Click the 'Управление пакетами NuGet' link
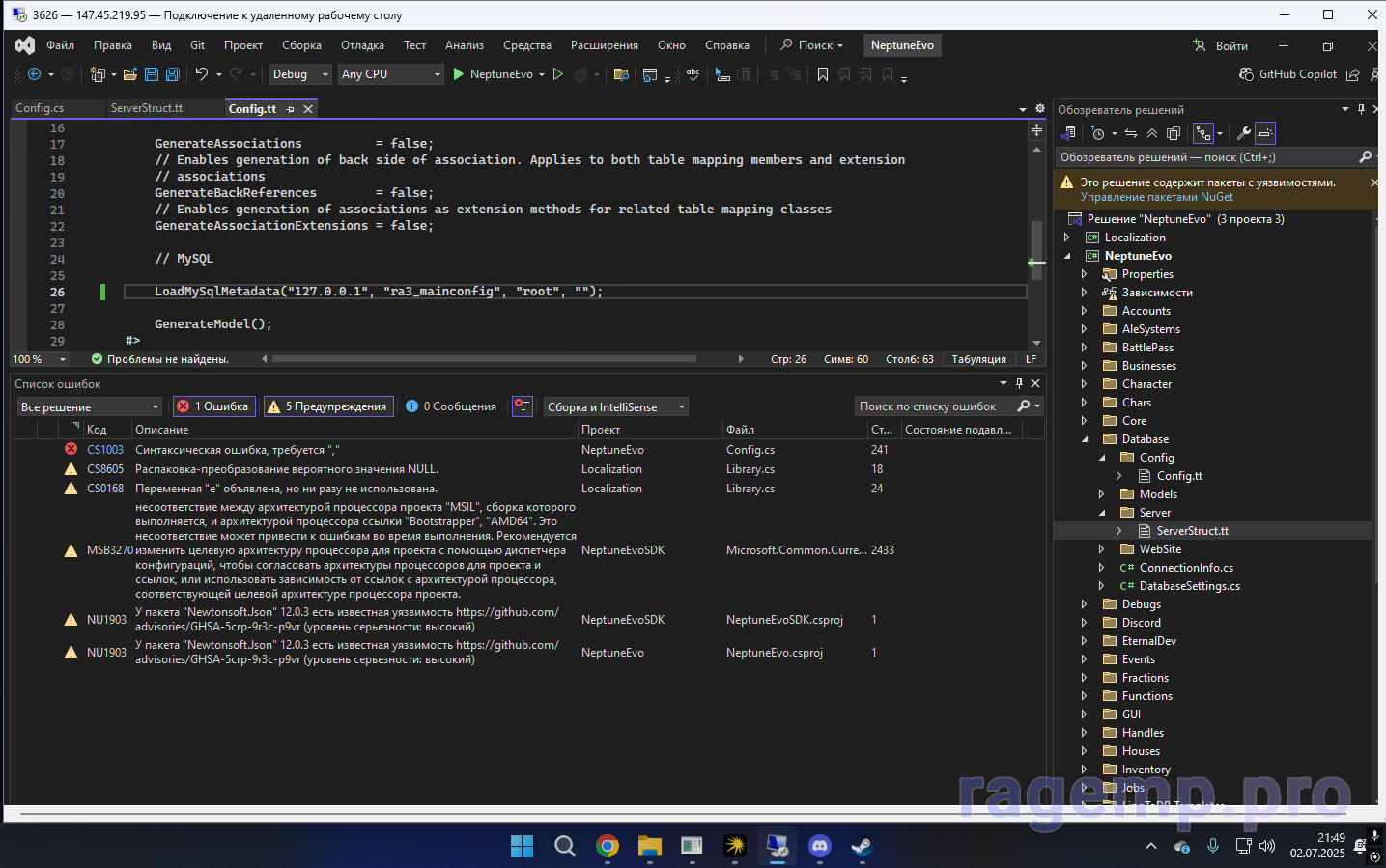This screenshot has width=1386, height=868. tap(1156, 197)
